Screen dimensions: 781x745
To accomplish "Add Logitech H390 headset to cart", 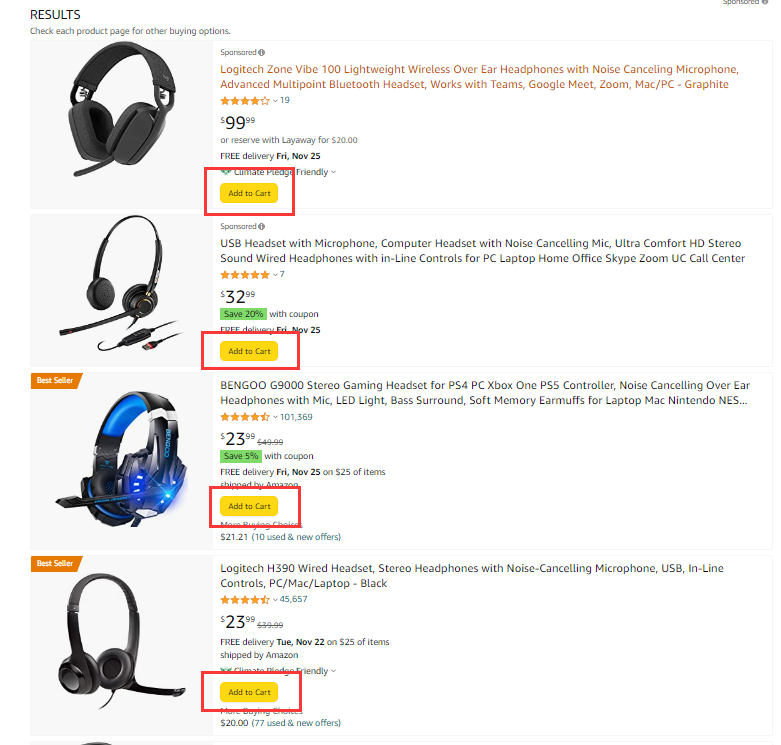I will pyautogui.click(x=249, y=692).
